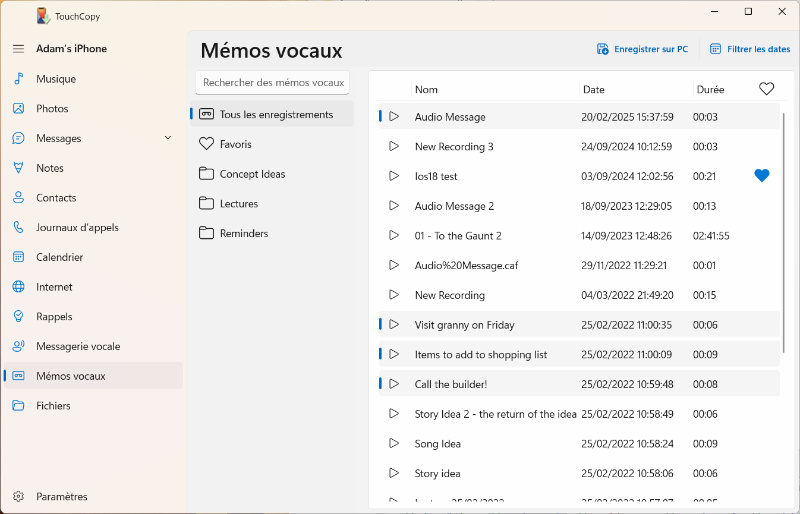Screen dimensions: 800x514
Task: Click Filtrer les dates button
Action: coord(749,49)
